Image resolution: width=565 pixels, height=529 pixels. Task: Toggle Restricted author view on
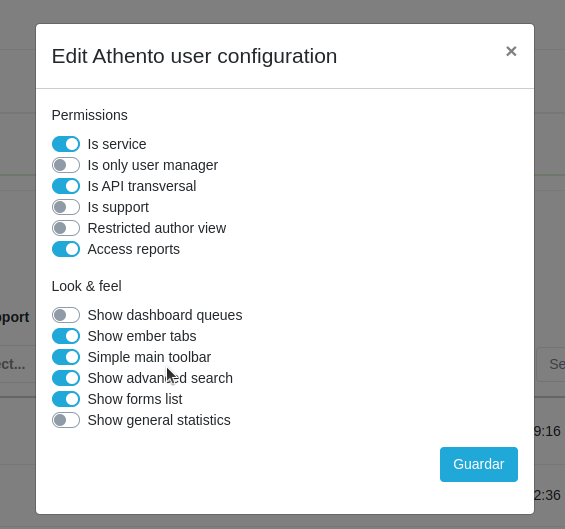66,228
